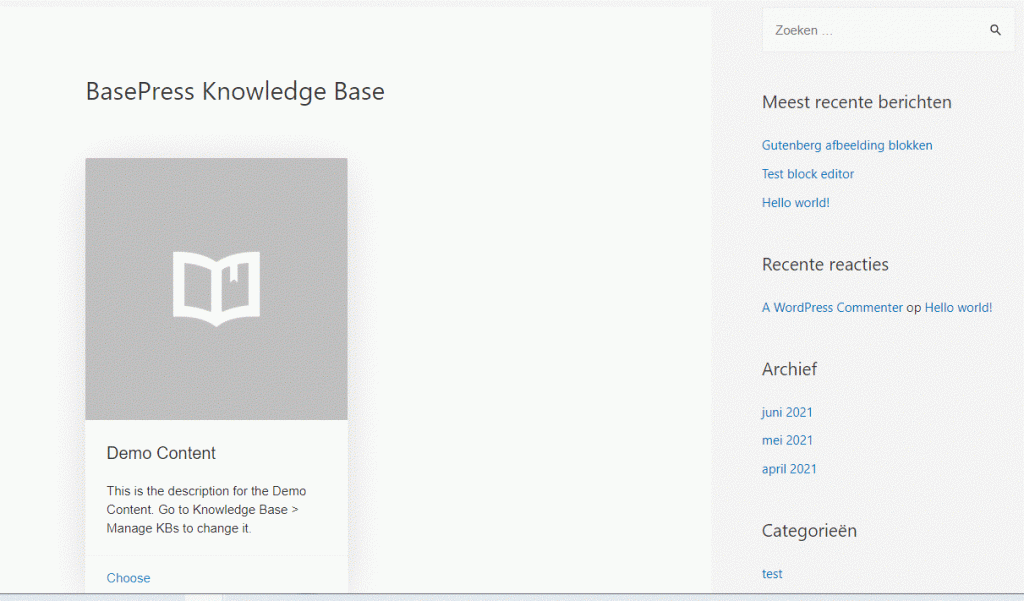This screenshot has height=601, width=1024.
Task: Open Hello world! link in Recente reacties
Action: pos(958,307)
